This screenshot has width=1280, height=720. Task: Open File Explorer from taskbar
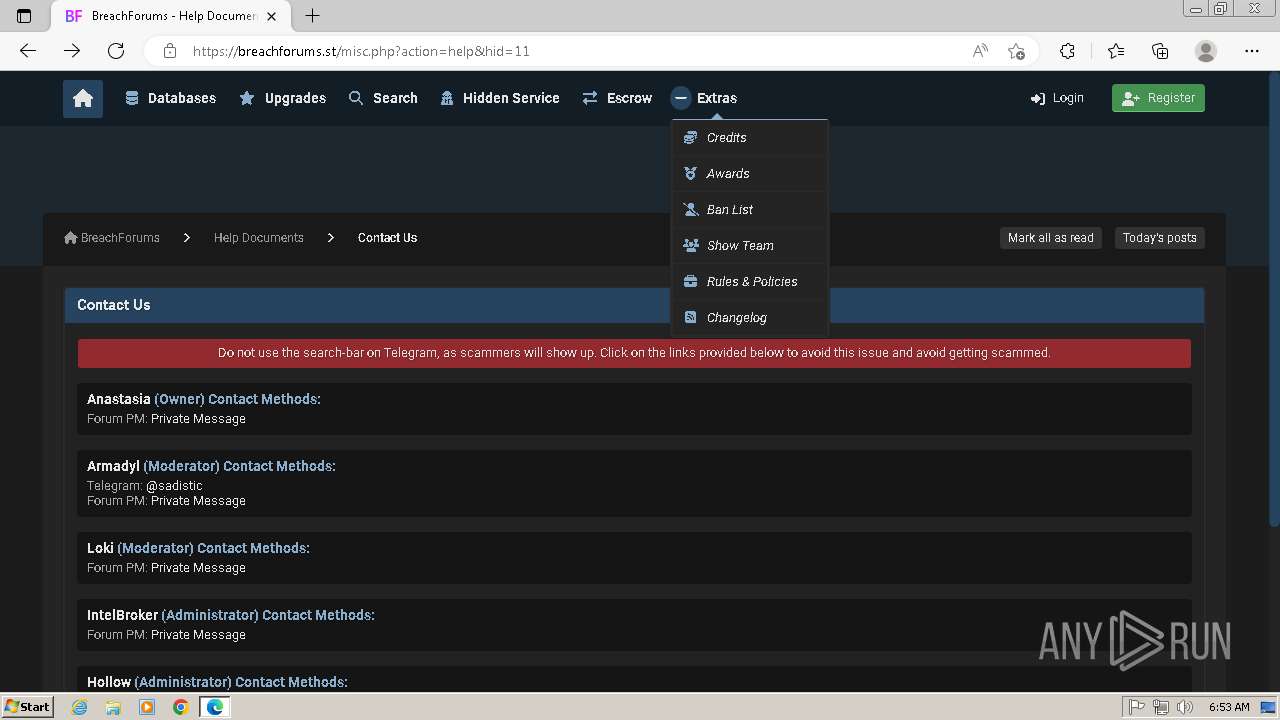pos(113,707)
